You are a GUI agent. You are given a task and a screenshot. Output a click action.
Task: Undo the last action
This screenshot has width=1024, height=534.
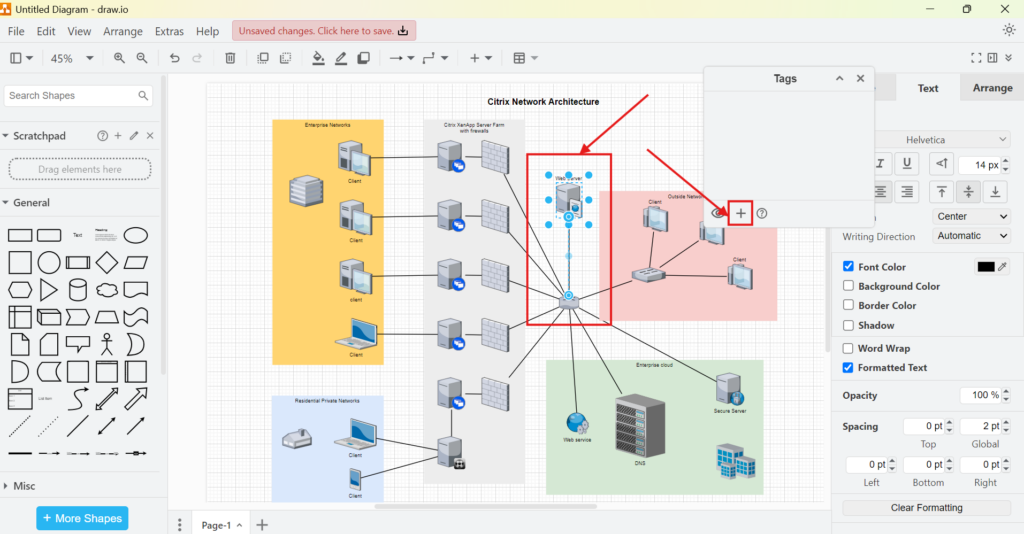click(x=174, y=58)
